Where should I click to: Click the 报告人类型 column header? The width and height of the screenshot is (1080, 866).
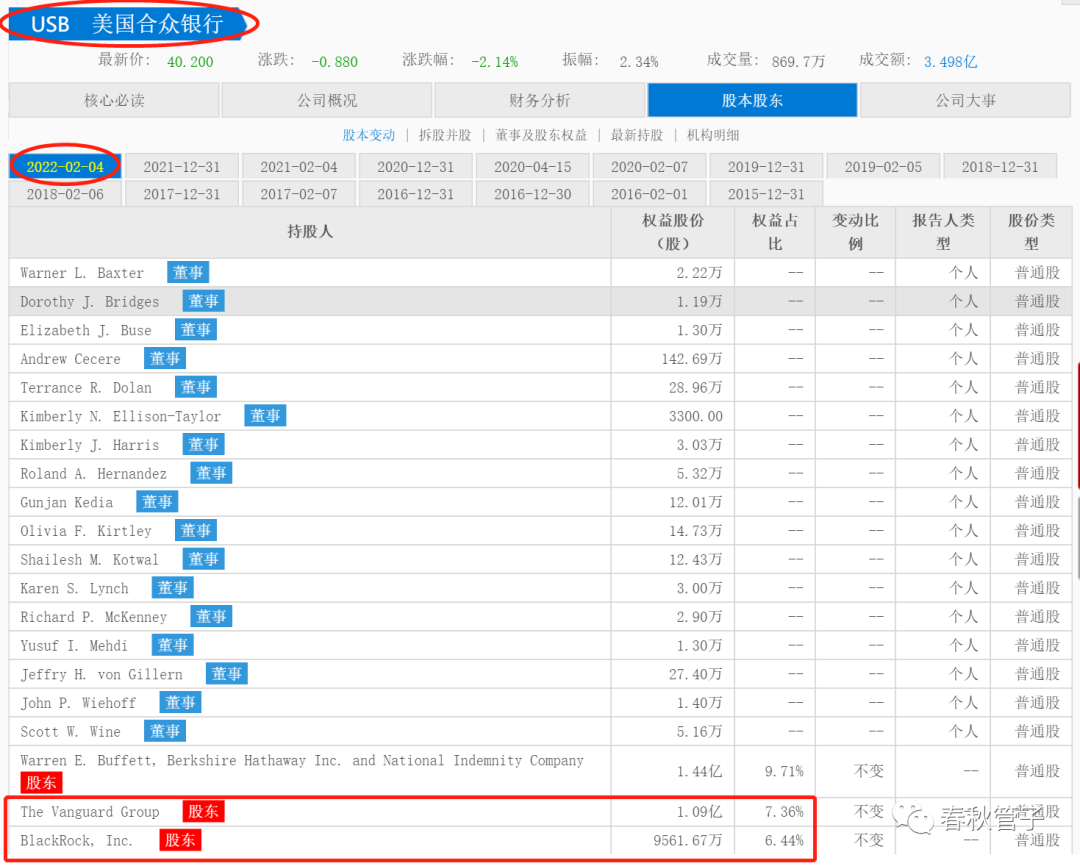click(943, 232)
